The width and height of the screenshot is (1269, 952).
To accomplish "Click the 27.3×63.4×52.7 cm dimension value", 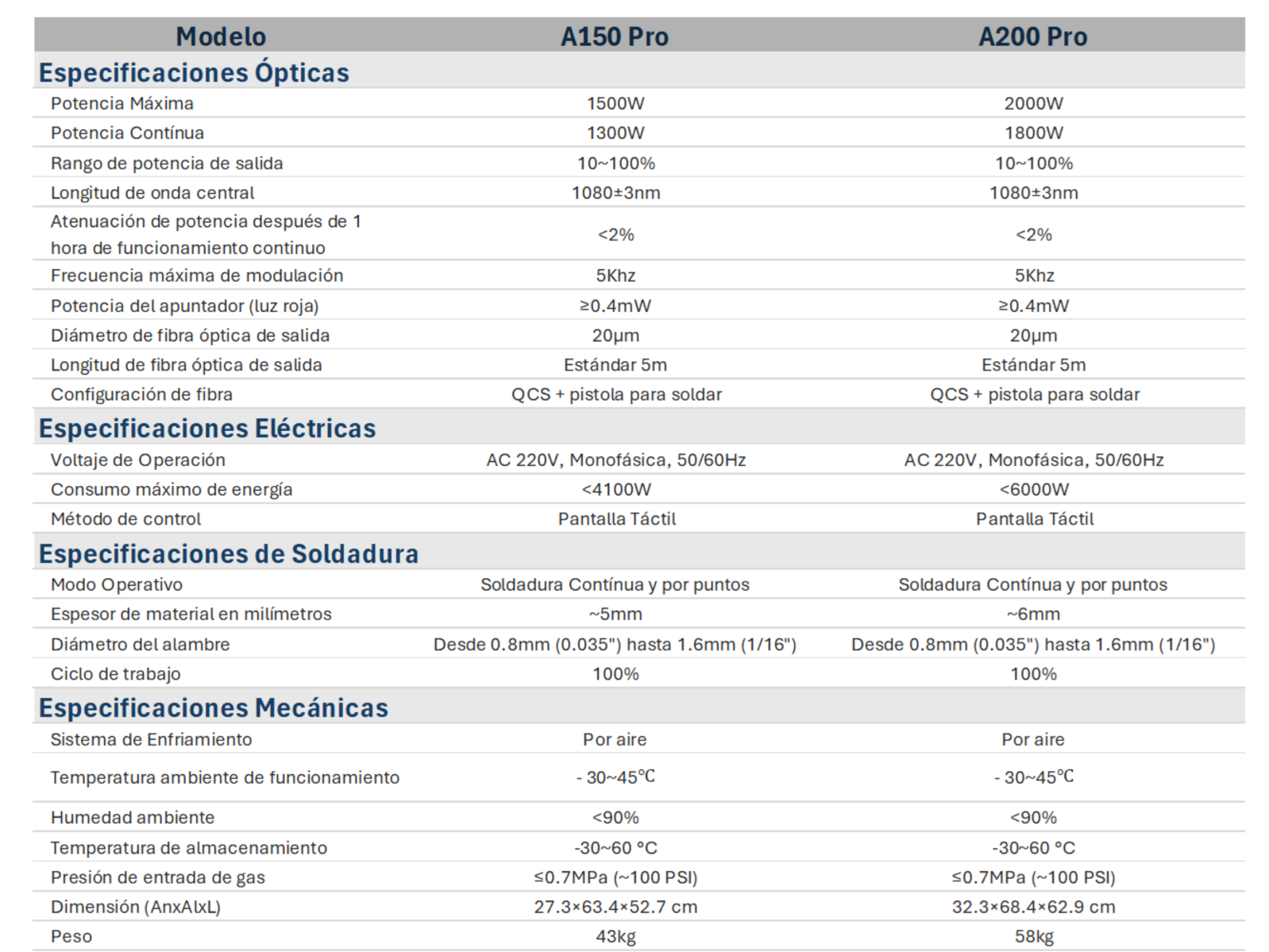I will click(615, 907).
